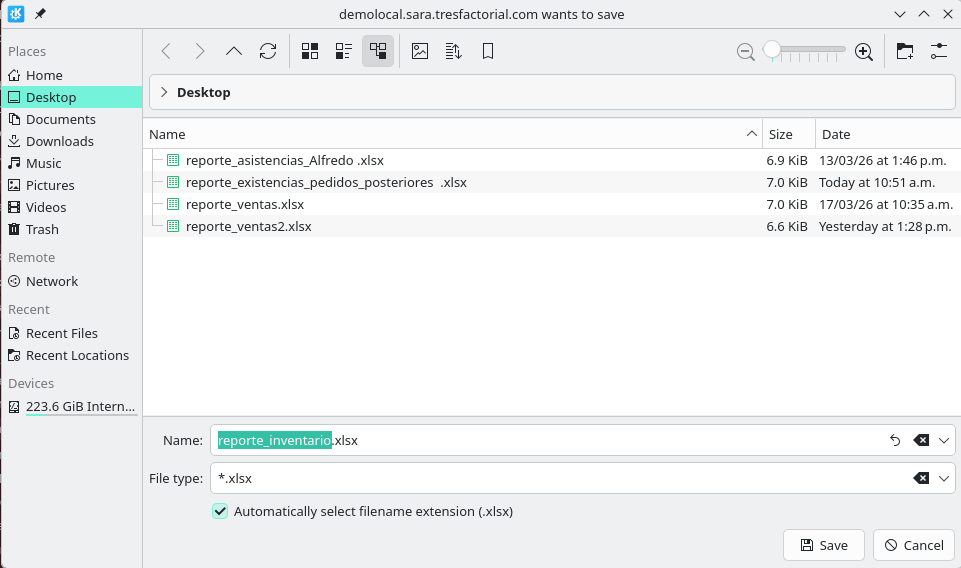Create a new folder
Viewport: 961px width, 568px height.
point(904,51)
